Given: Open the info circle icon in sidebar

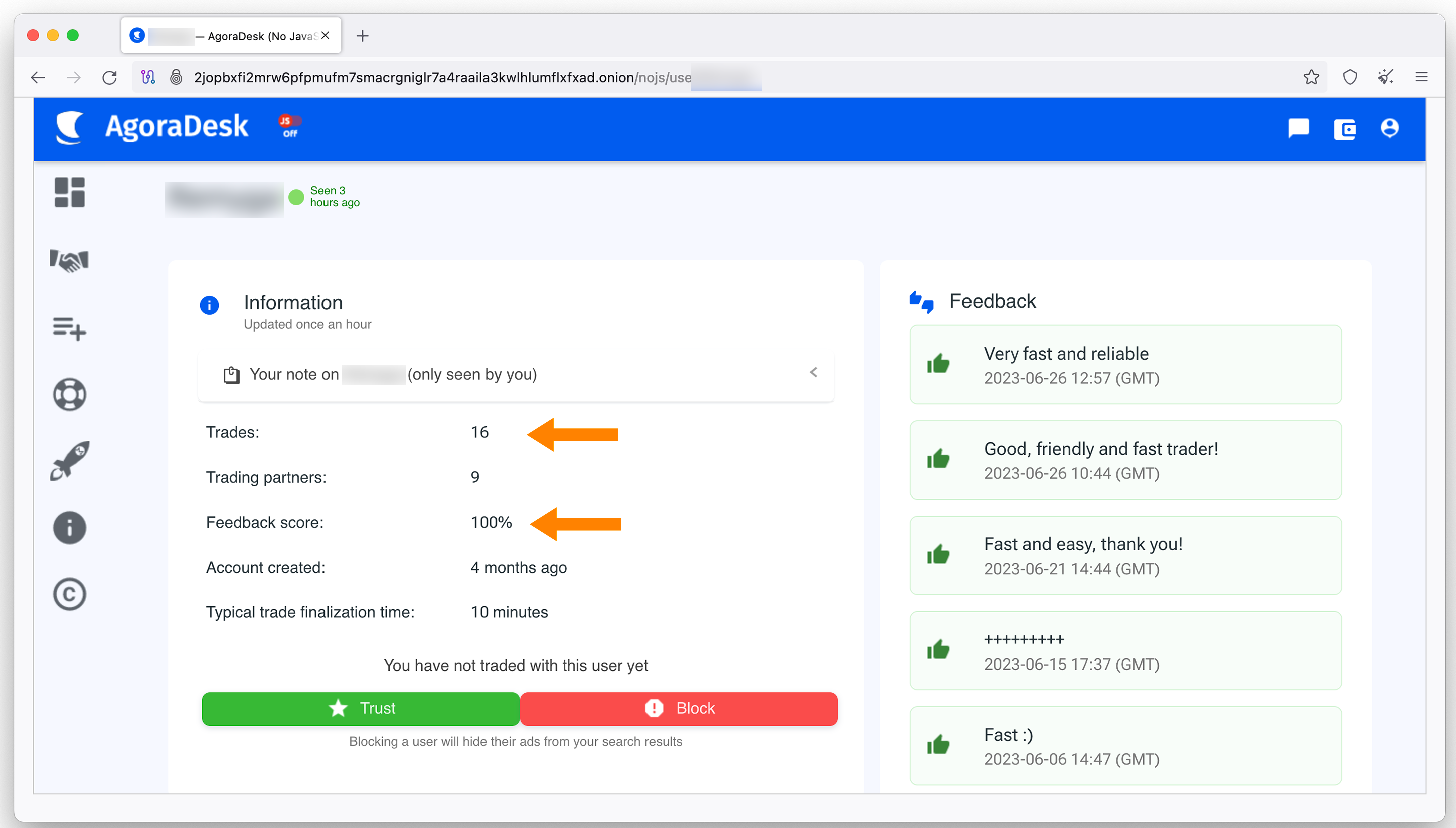Looking at the screenshot, I should (69, 528).
